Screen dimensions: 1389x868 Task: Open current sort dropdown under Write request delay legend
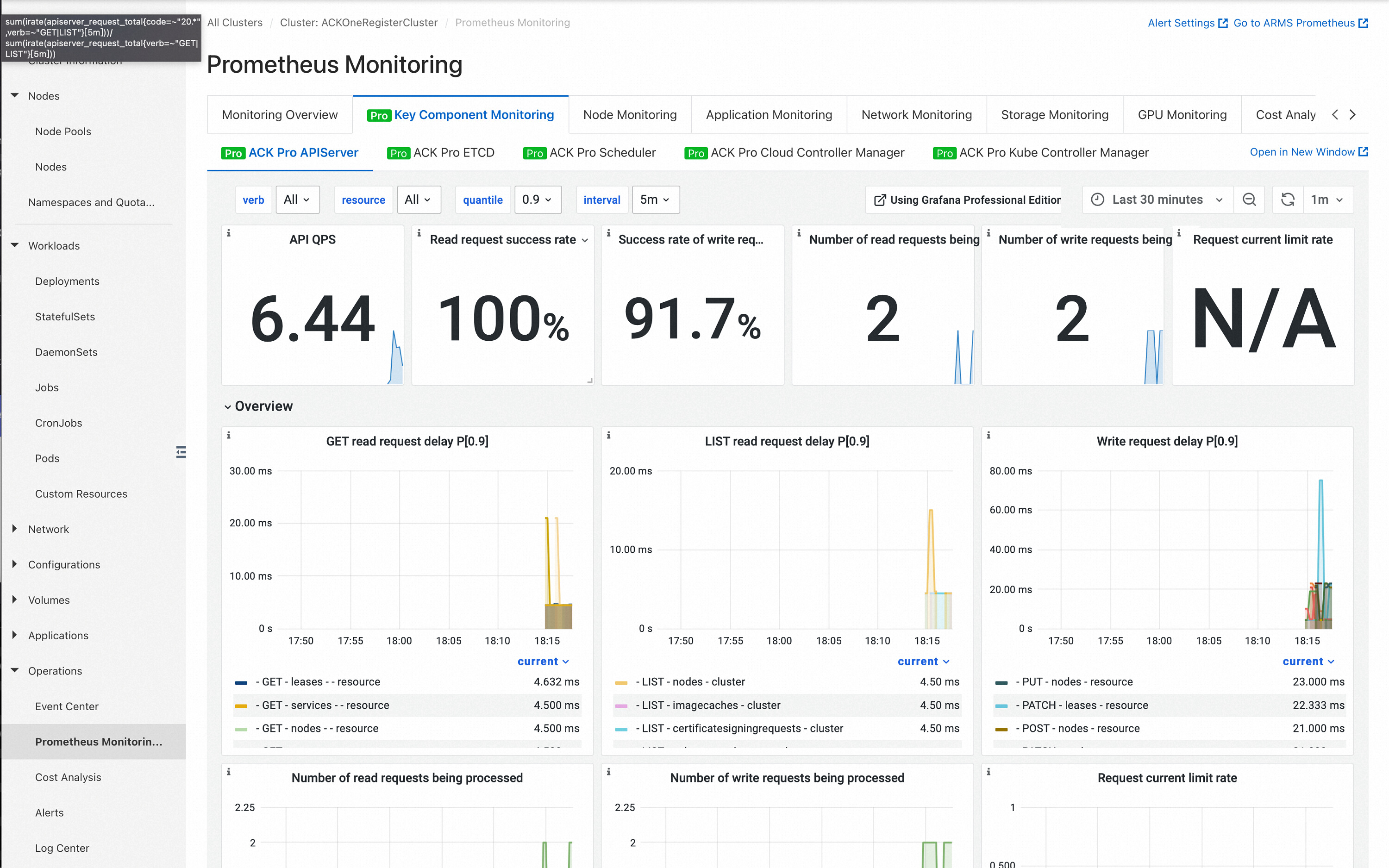1308,662
